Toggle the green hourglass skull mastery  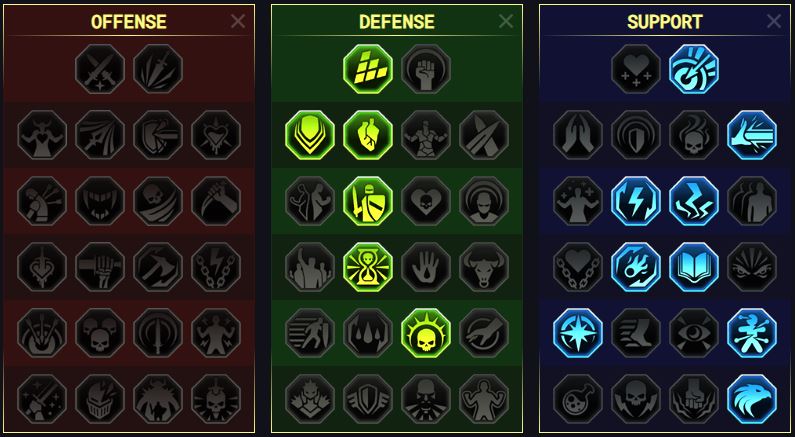tap(368, 267)
